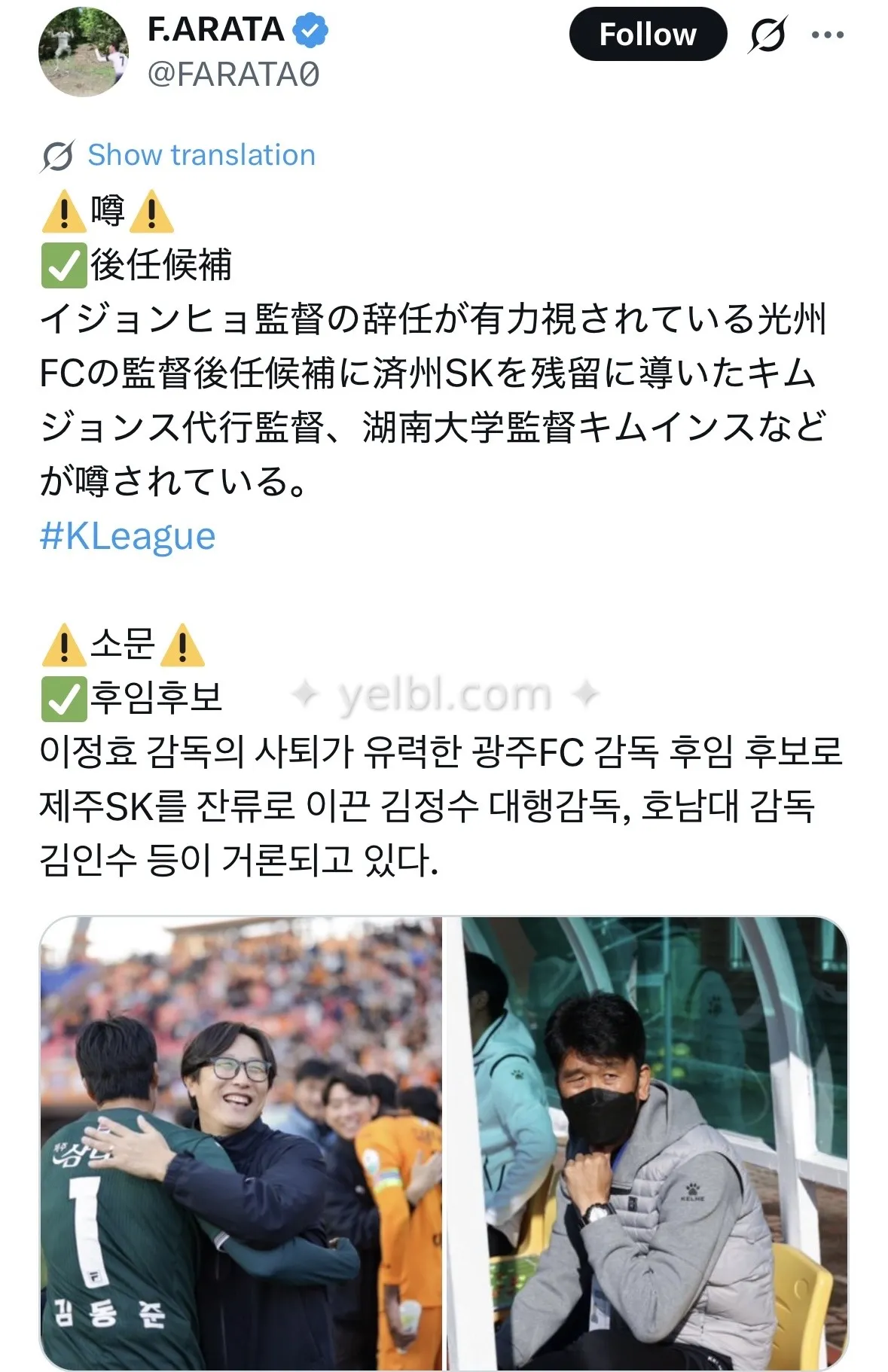Click the Follow button
Image resolution: width=888 pixels, height=1372 pixels.
click(648, 34)
